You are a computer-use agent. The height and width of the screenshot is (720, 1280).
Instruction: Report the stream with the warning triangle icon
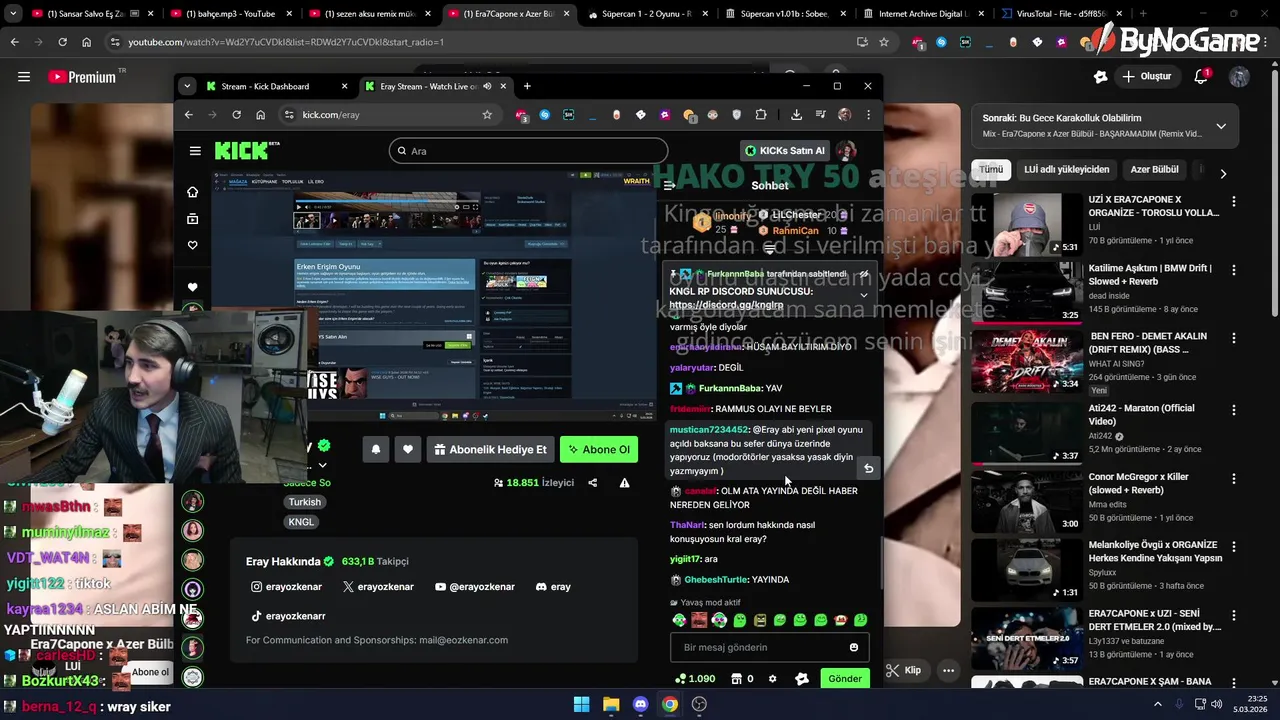(x=624, y=483)
